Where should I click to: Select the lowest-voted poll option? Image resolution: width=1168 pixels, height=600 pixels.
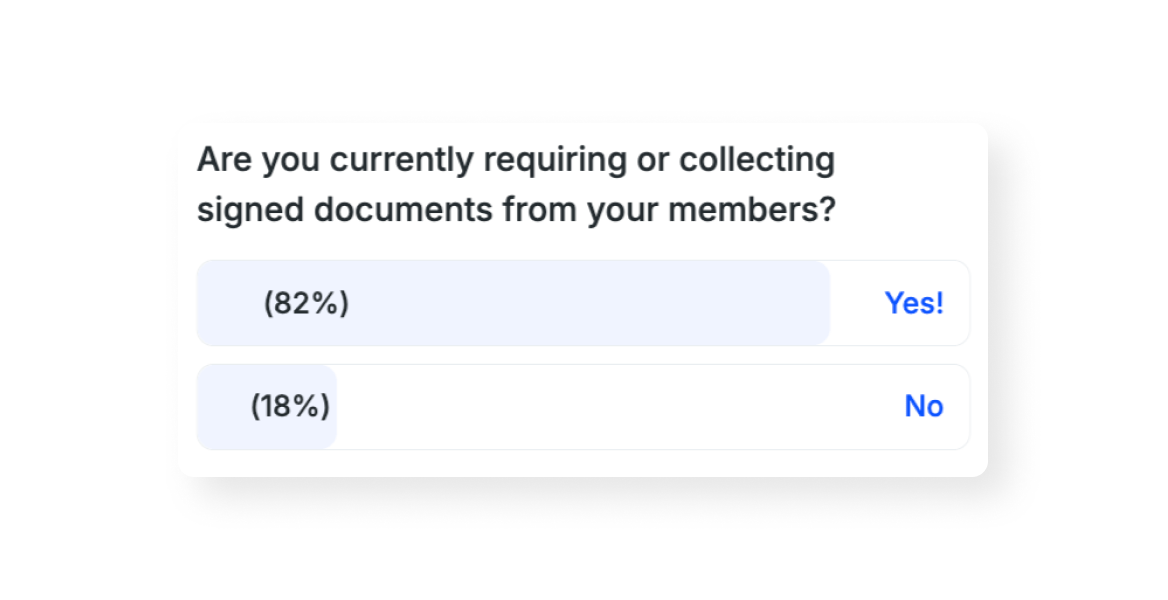click(583, 406)
